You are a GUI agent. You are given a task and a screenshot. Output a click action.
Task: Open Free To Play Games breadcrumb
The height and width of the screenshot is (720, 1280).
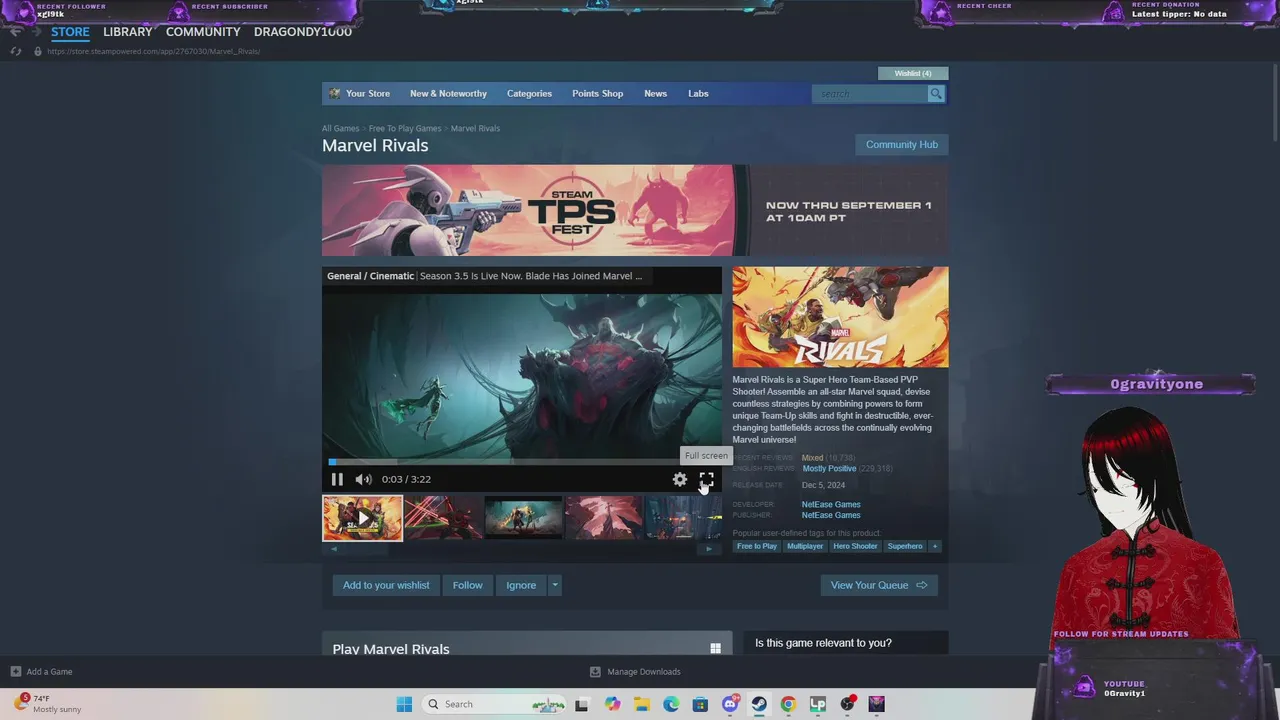[405, 128]
